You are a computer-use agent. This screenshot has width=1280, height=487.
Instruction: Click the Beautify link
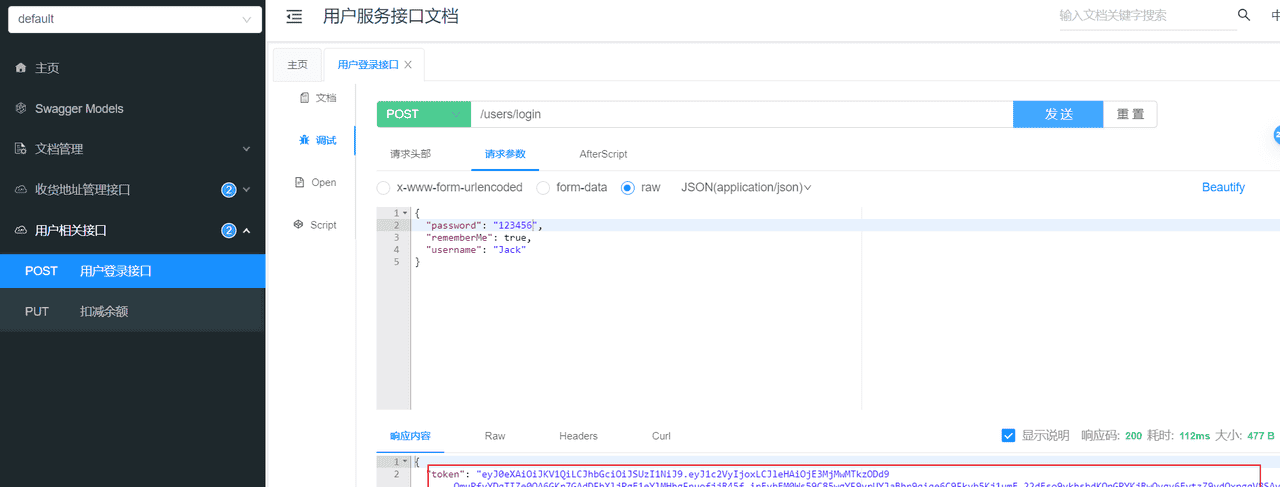click(1223, 187)
